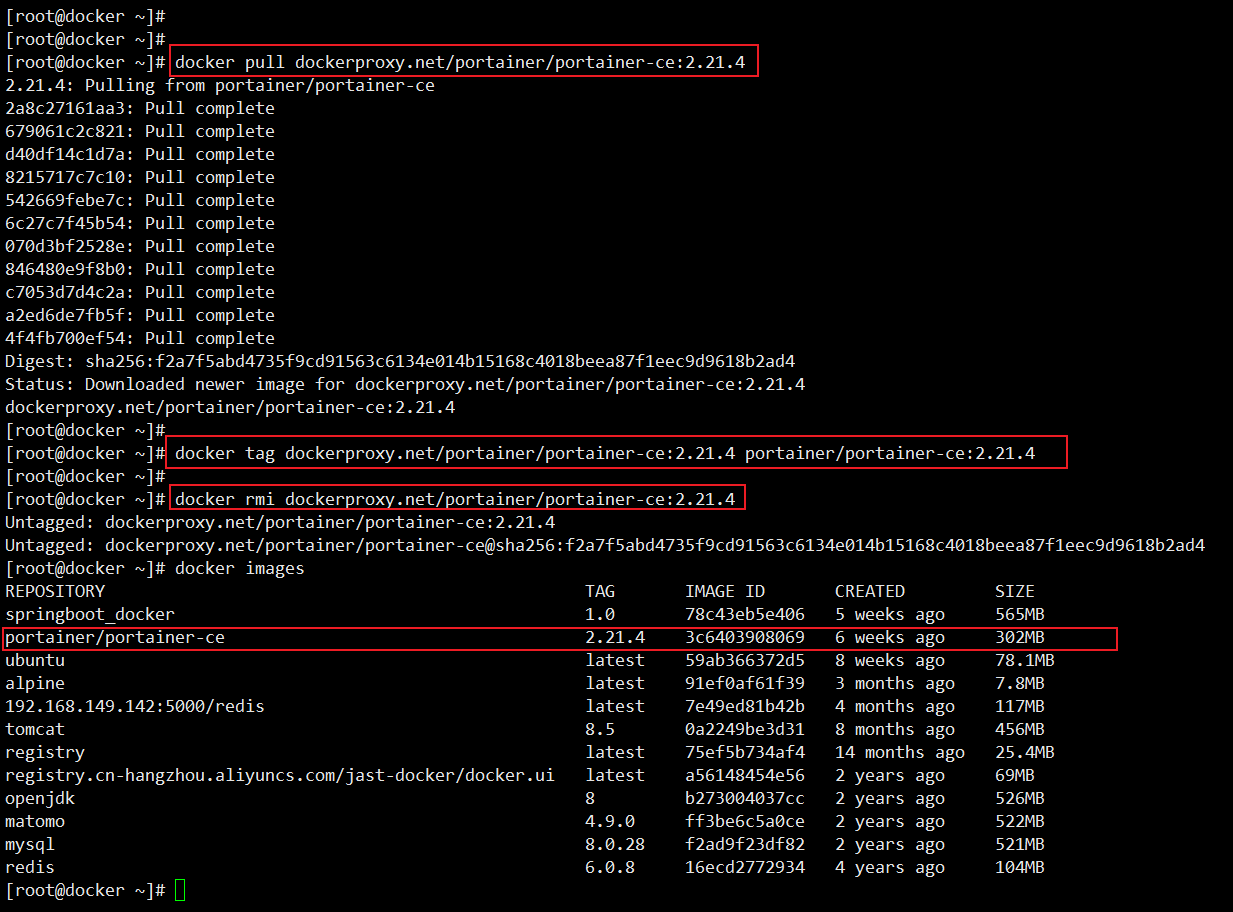Click the tomcat repository name
The height and width of the screenshot is (912, 1233).
click(35, 729)
